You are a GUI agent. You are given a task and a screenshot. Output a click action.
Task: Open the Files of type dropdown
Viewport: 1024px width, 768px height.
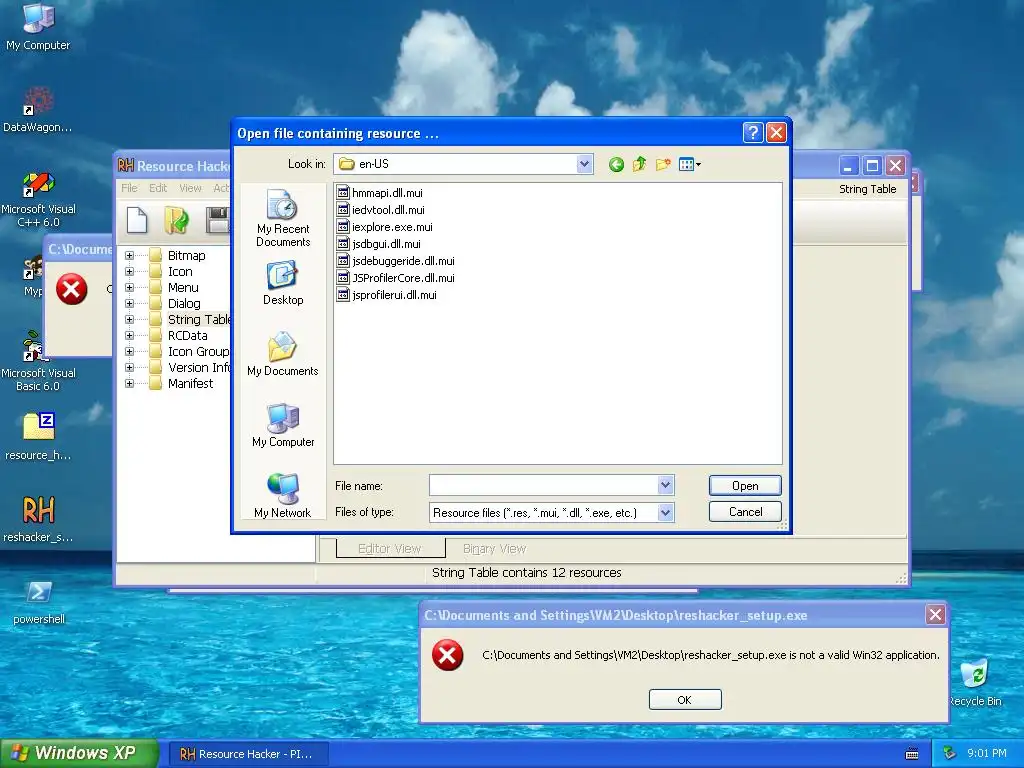(x=665, y=513)
